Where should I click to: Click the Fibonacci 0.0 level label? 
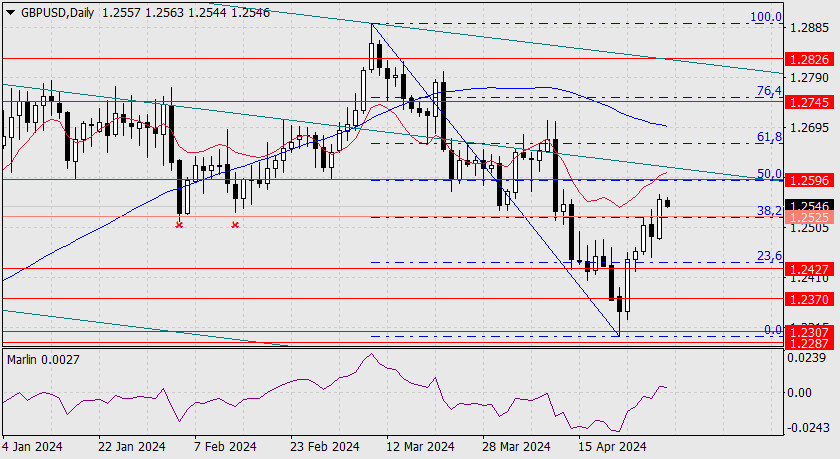[x=772, y=329]
